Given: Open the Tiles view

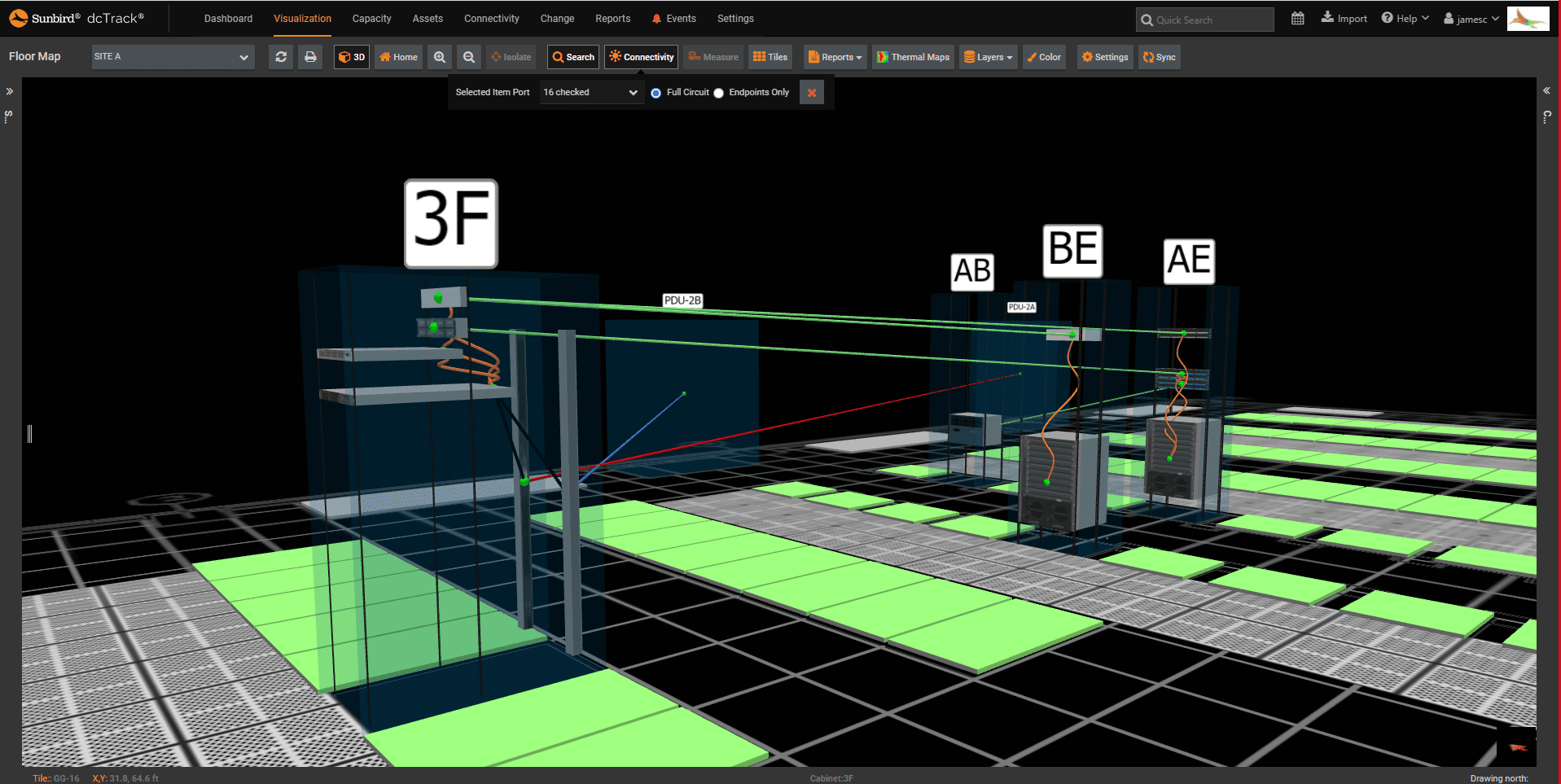Looking at the screenshot, I should click(770, 57).
